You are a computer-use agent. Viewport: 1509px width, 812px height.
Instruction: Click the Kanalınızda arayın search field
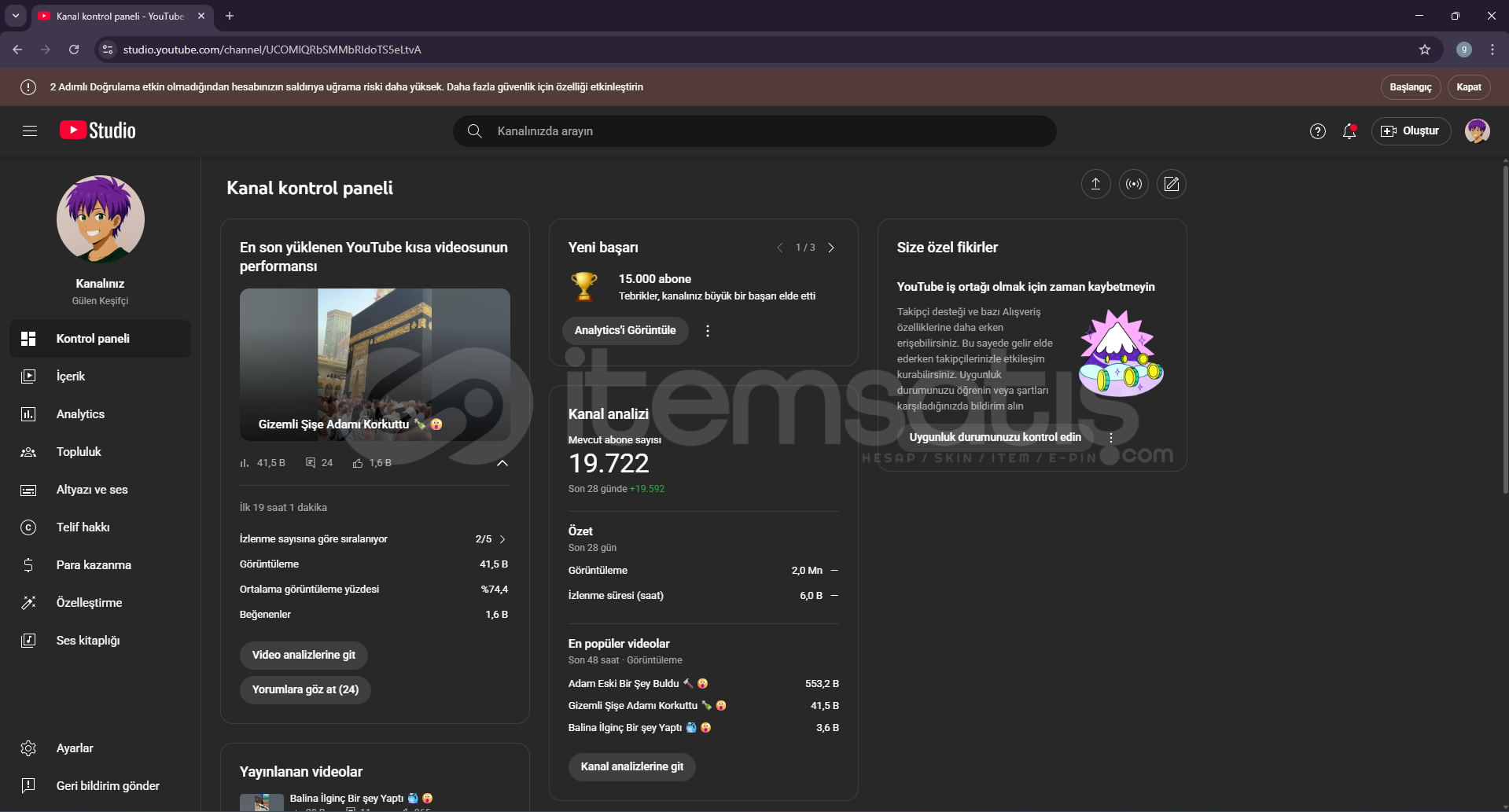pyautogui.click(x=755, y=131)
